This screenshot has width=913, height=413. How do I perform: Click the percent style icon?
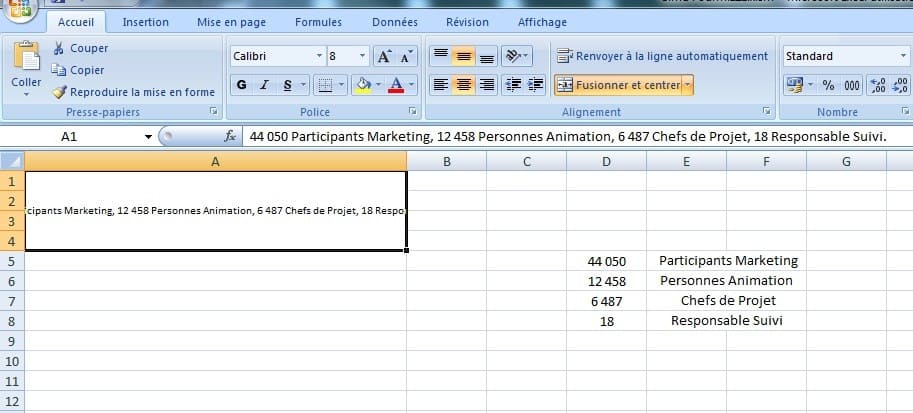click(x=828, y=85)
